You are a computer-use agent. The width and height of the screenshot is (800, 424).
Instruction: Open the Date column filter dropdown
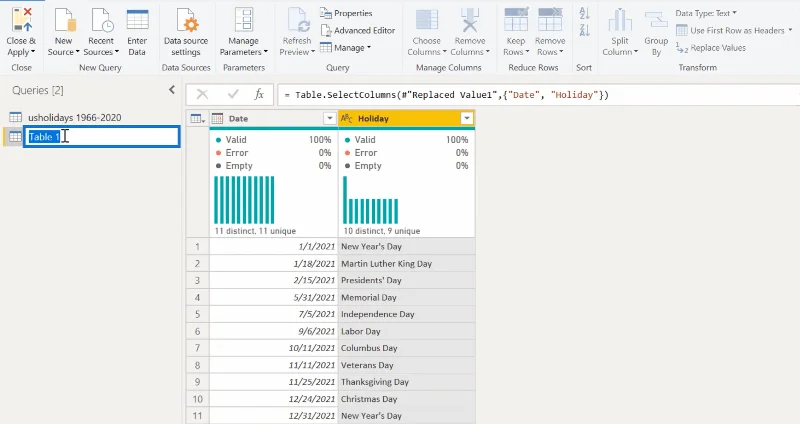pos(330,119)
